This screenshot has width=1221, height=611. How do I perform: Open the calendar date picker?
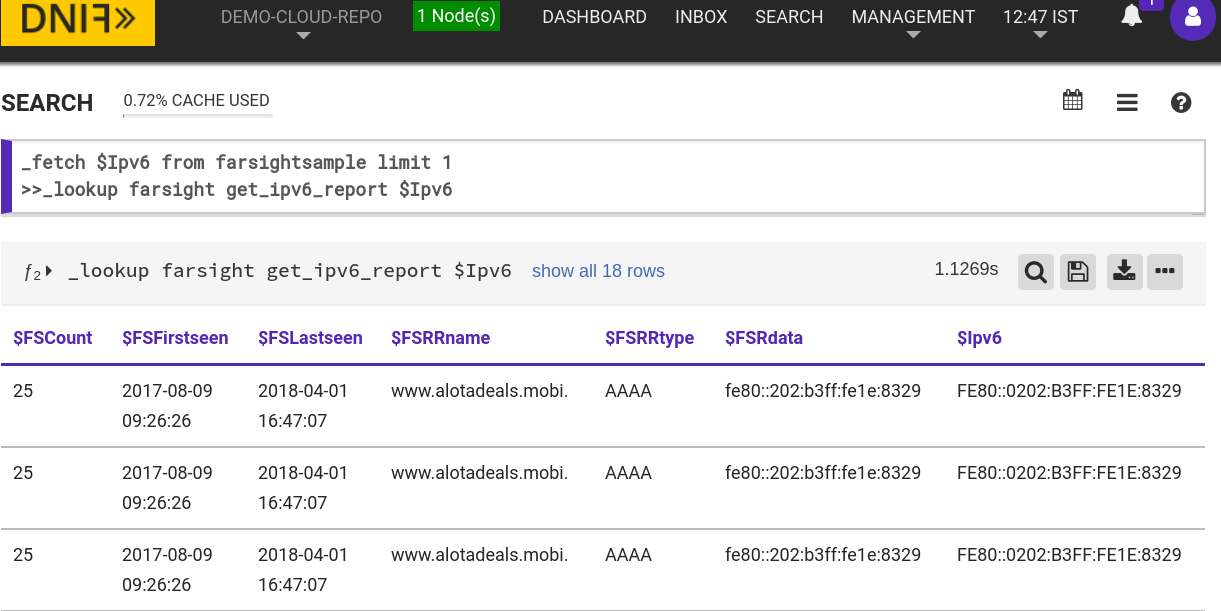click(x=1072, y=100)
